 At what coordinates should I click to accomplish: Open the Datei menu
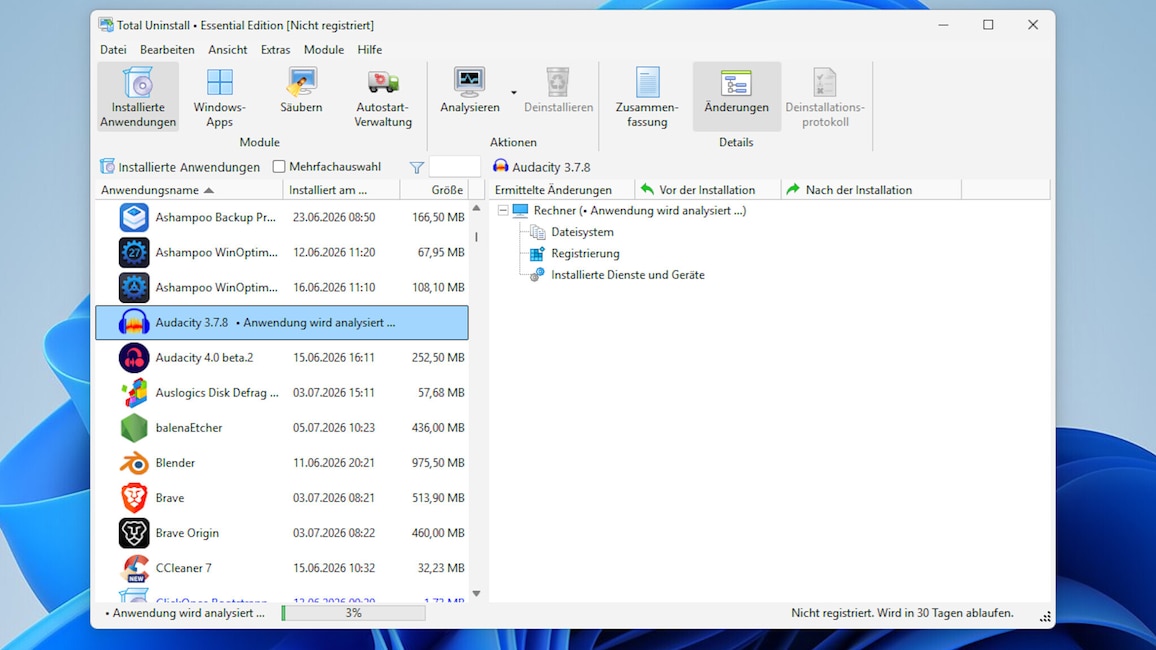click(x=113, y=49)
